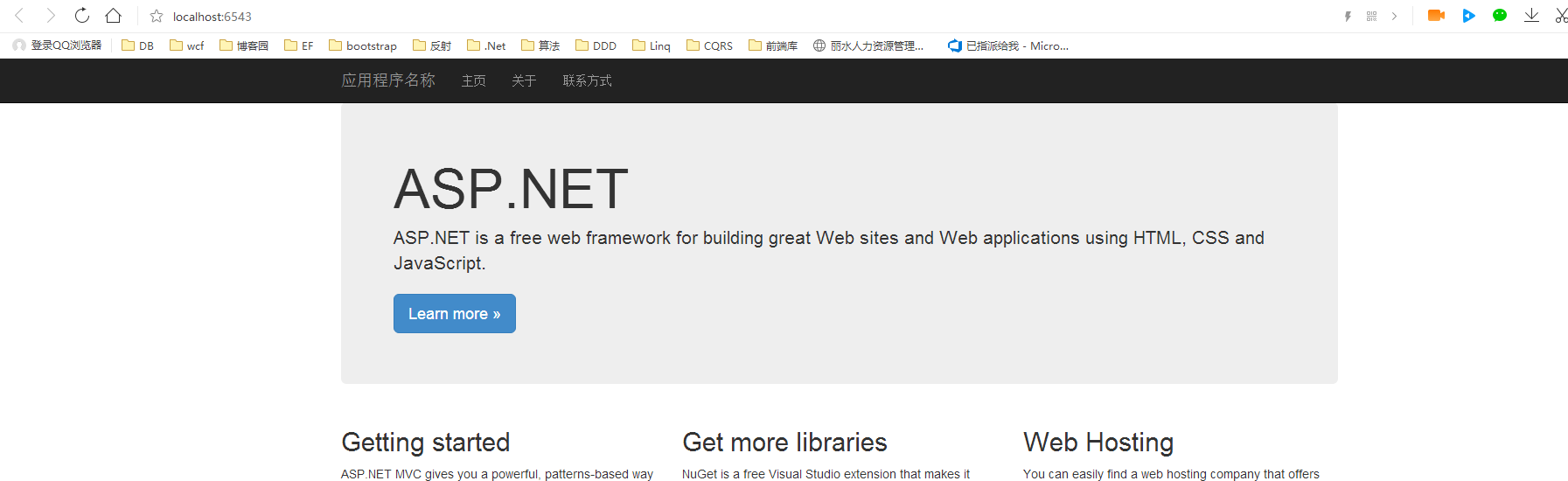Open the orange video camera extension
Screen dimensions: 1568x481
tap(1436, 16)
